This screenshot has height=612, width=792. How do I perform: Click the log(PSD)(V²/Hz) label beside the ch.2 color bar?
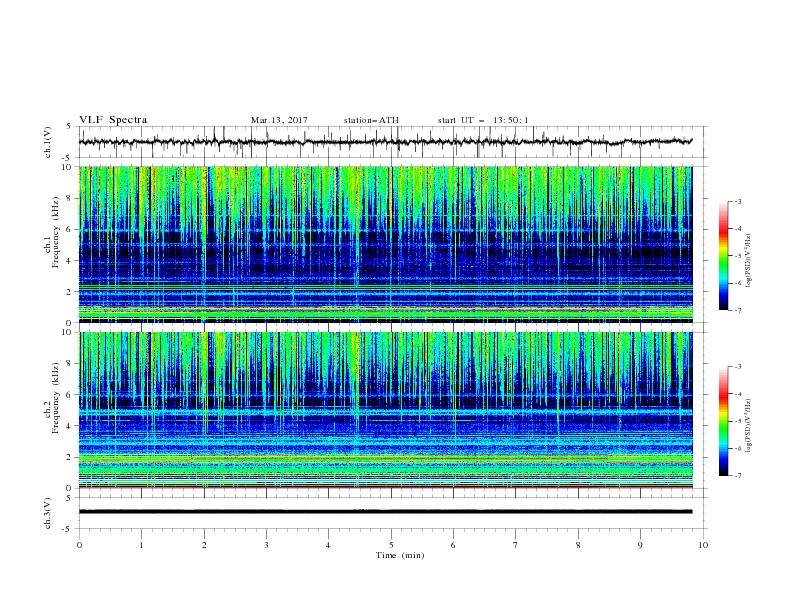(748, 426)
